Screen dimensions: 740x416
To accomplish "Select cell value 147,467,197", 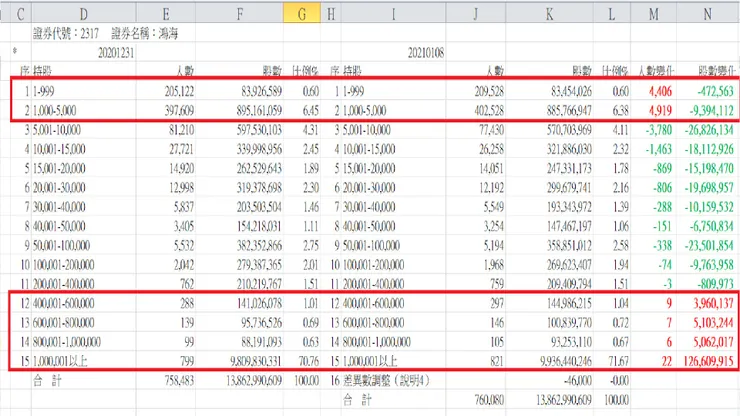I will click(569, 226).
